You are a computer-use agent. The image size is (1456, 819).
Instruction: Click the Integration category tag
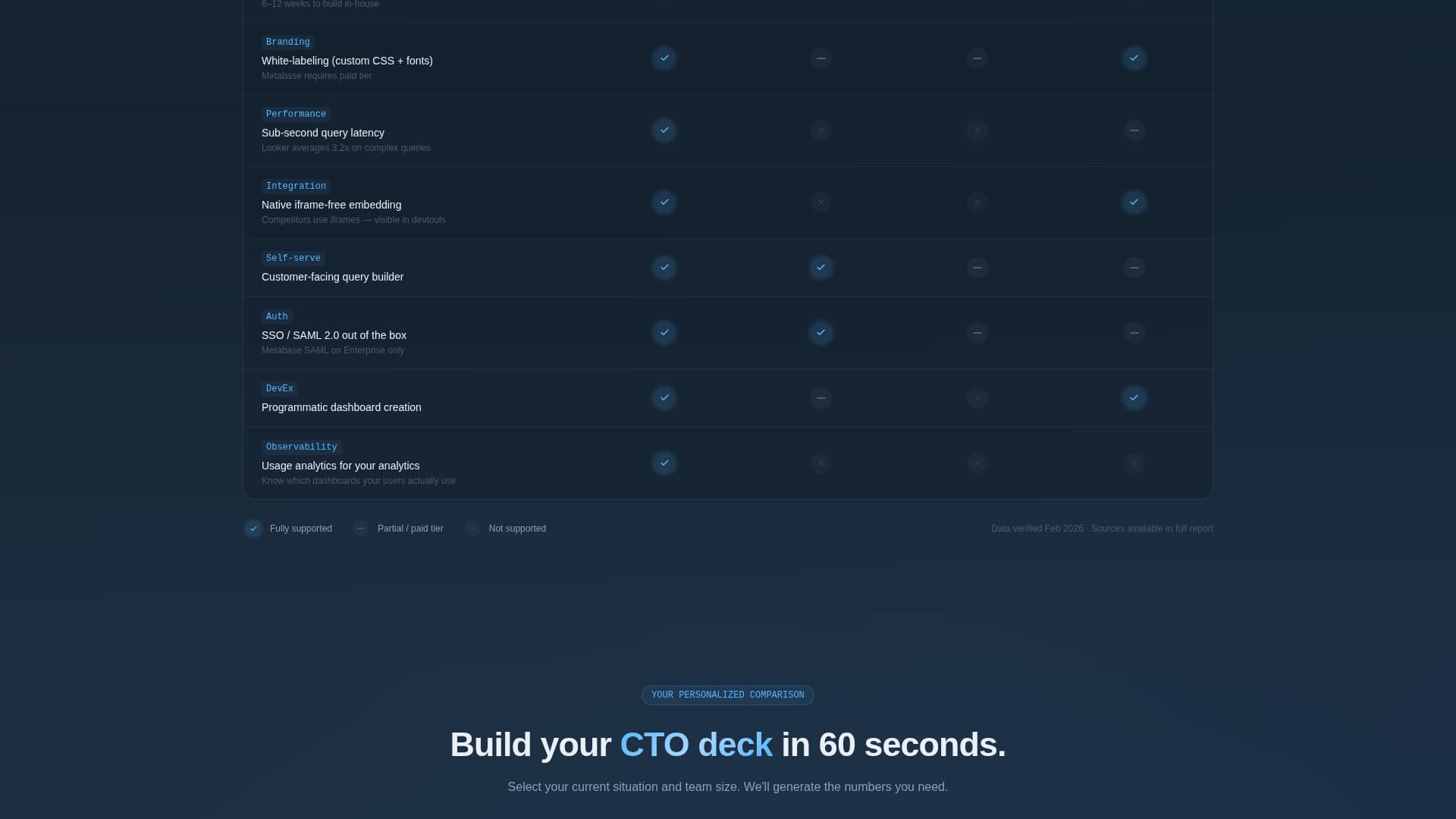pos(296,187)
